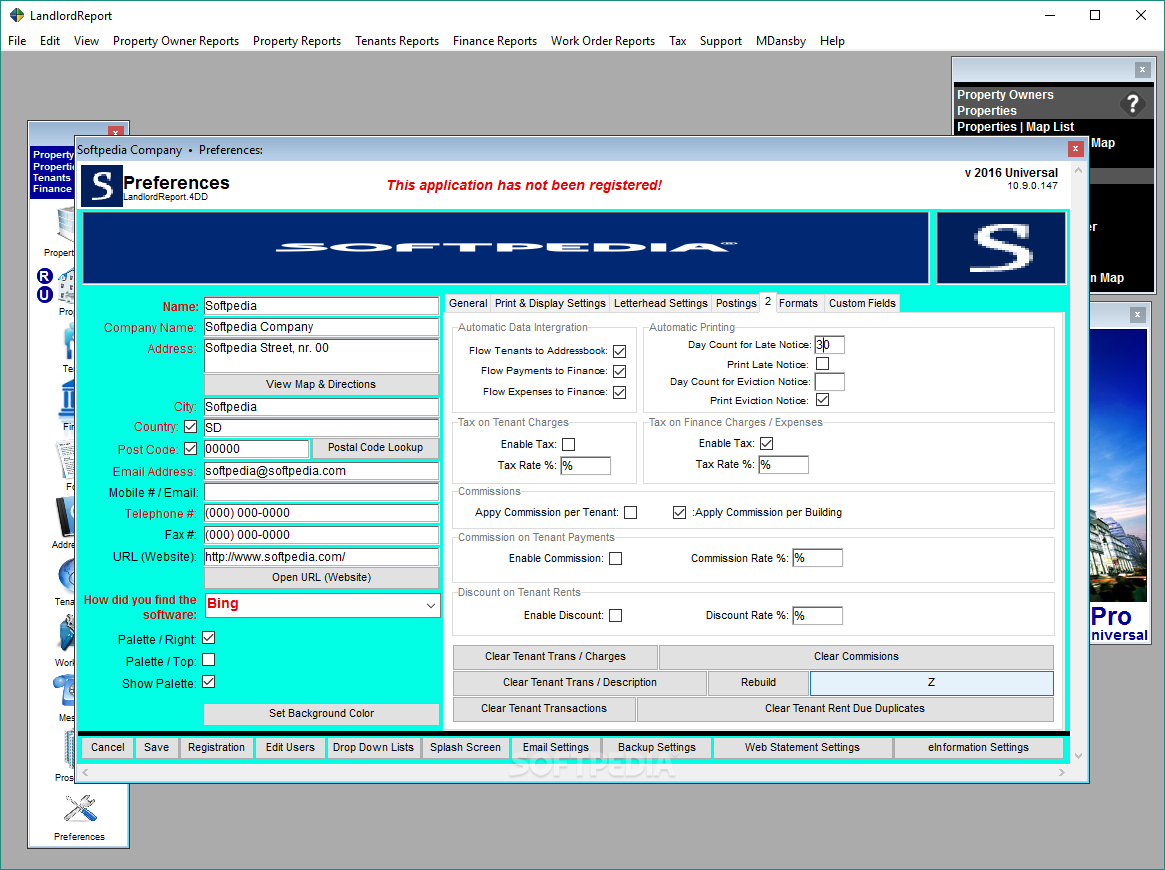The width and height of the screenshot is (1165, 870).
Task: Close the right navigation palette
Action: [1143, 70]
